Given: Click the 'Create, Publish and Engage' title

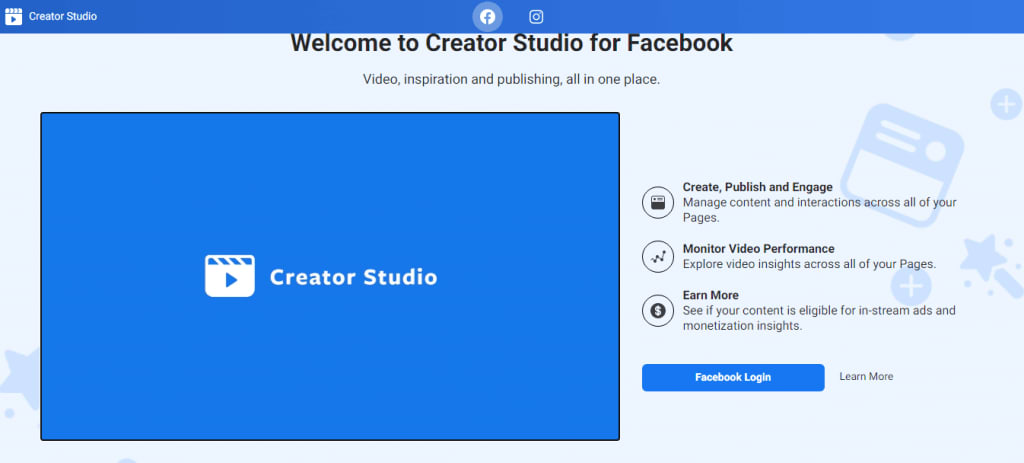Looking at the screenshot, I should tap(758, 187).
